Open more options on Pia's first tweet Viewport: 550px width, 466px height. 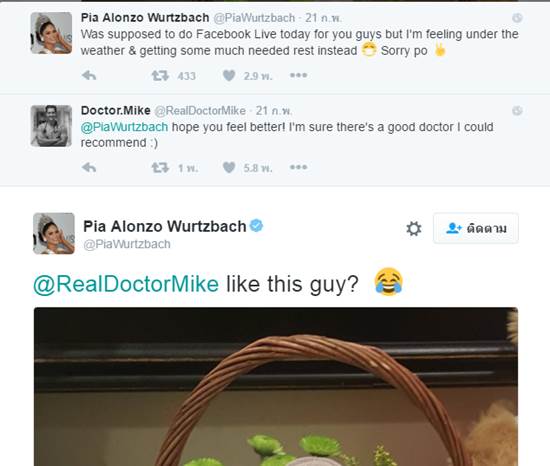pyautogui.click(x=299, y=75)
